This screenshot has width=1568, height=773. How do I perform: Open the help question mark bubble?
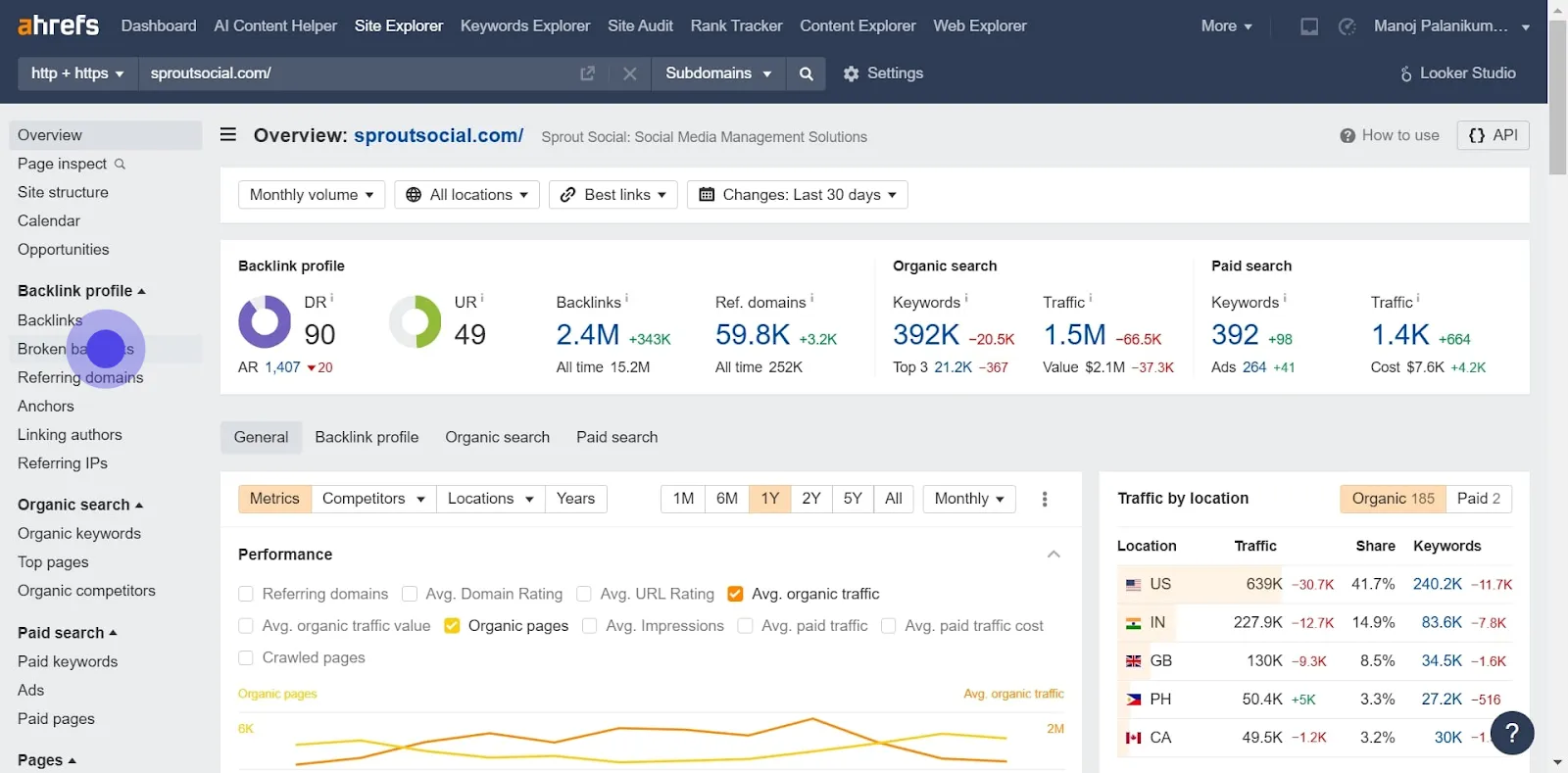tap(1512, 732)
